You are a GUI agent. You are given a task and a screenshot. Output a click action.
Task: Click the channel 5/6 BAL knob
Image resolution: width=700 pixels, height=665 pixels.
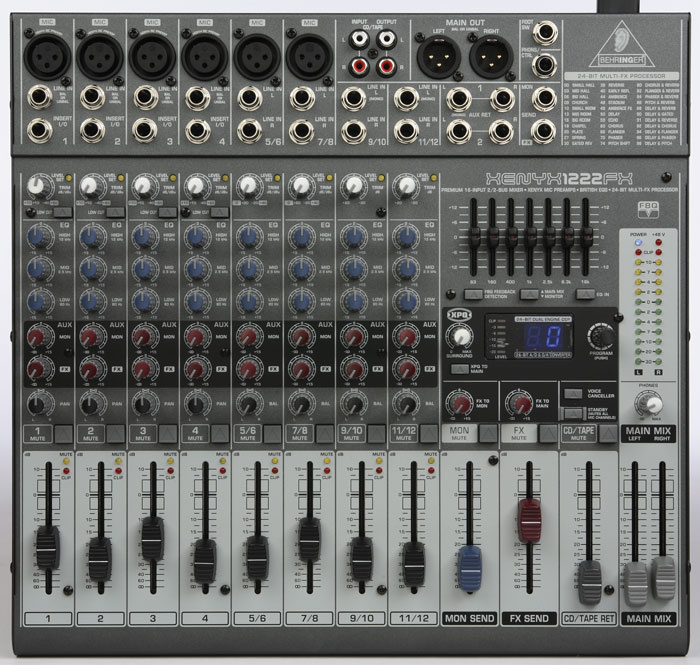pyautogui.click(x=248, y=404)
